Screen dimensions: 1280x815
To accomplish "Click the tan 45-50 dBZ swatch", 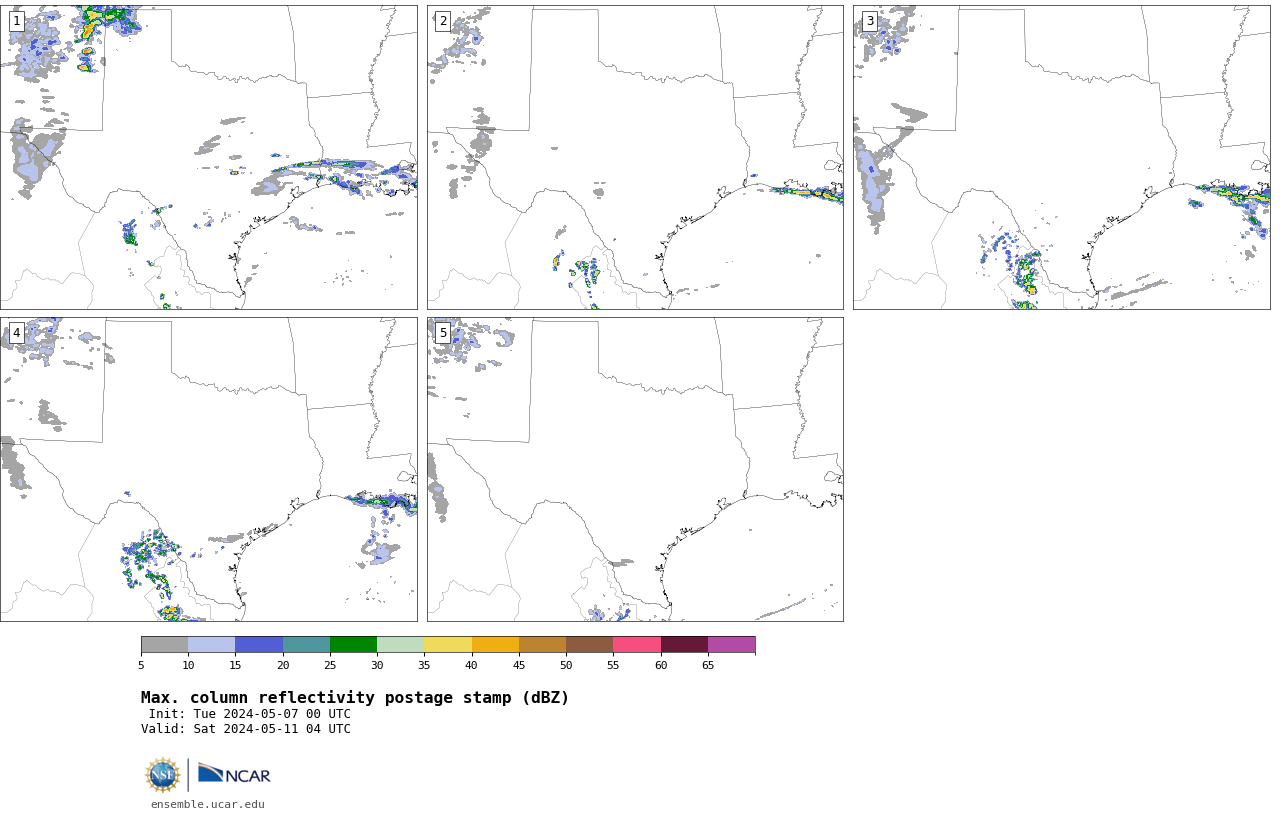I will click(x=542, y=644).
